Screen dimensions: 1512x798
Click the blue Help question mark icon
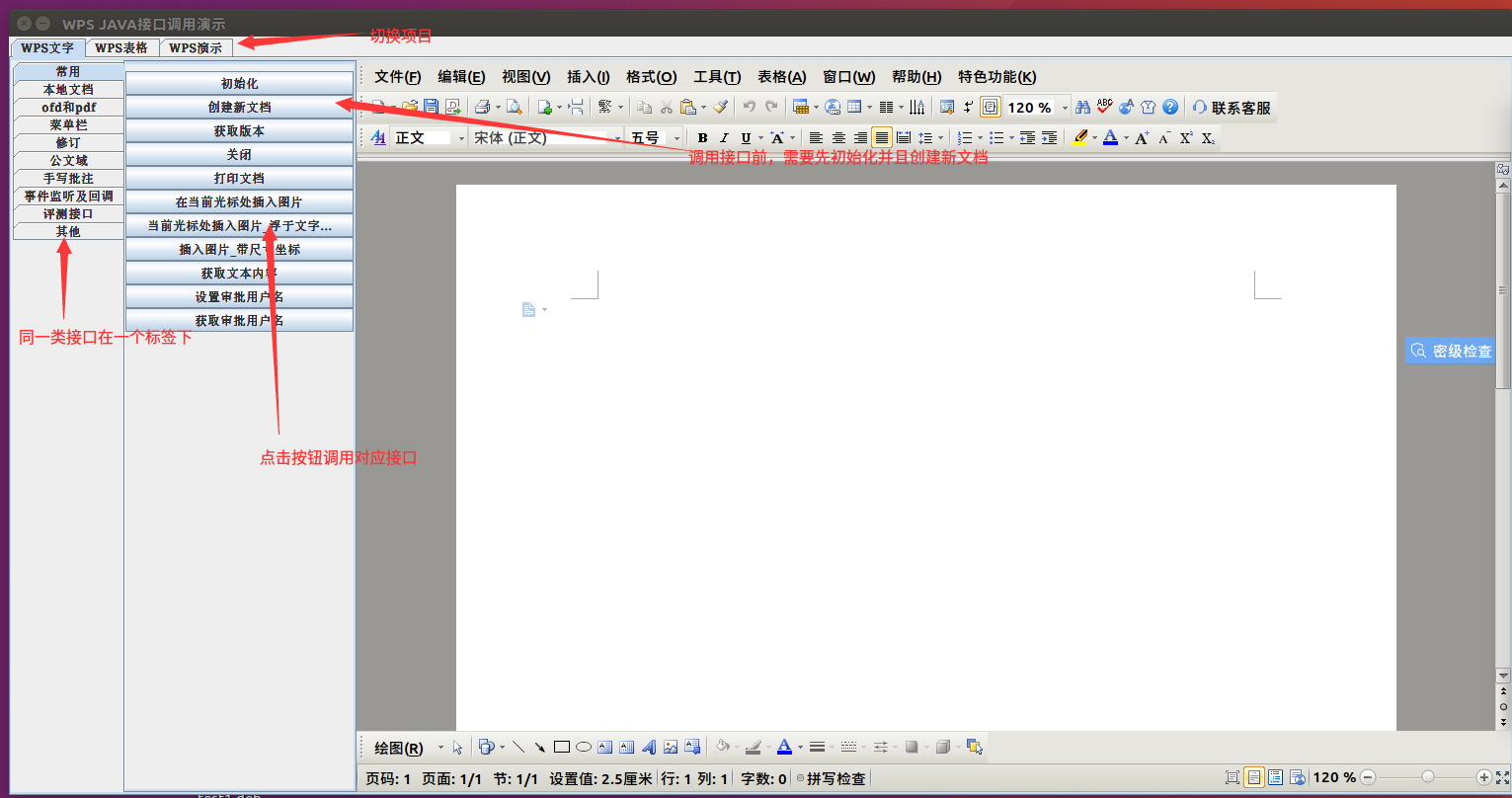point(1170,107)
